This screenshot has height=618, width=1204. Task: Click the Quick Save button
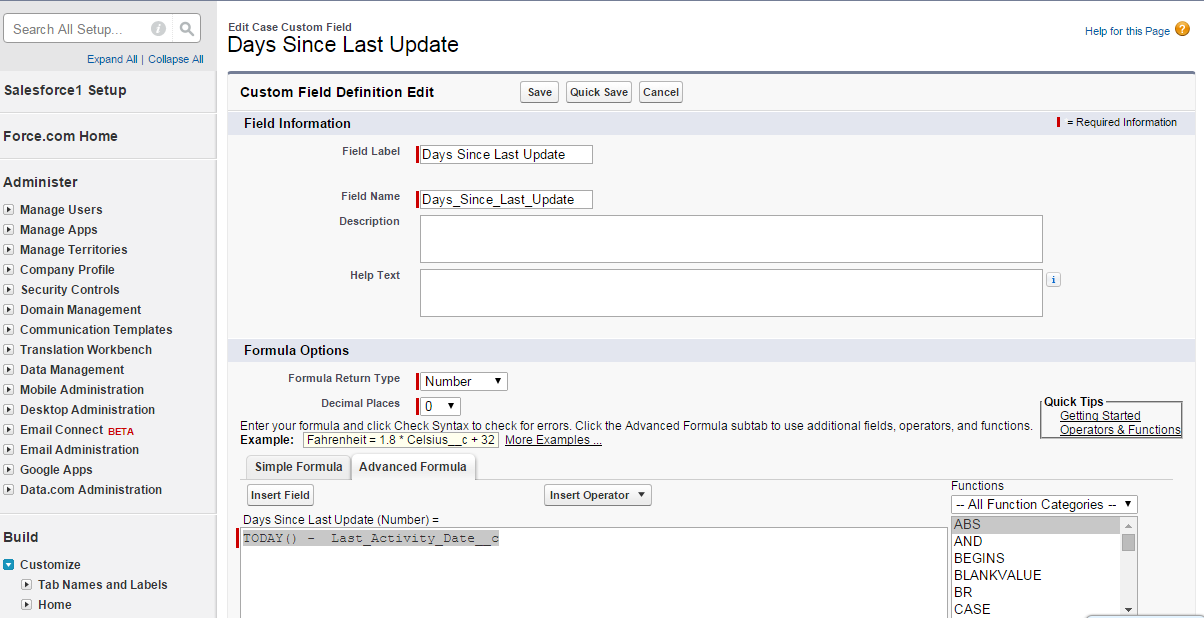point(599,92)
